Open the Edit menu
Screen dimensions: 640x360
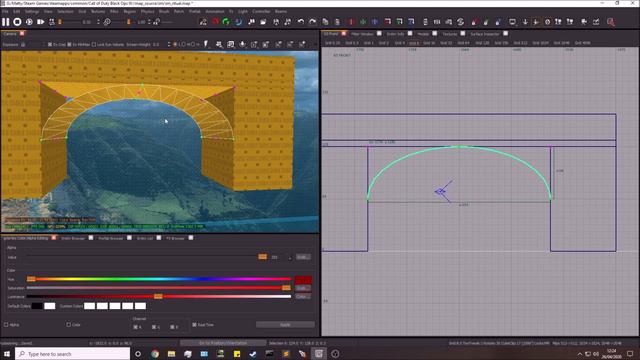16,11
